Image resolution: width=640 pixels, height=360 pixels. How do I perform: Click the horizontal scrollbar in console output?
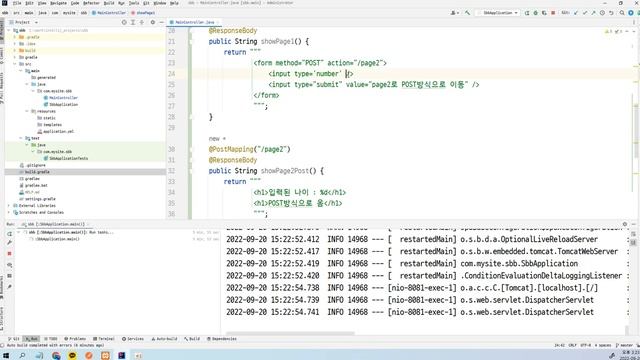[290, 333]
